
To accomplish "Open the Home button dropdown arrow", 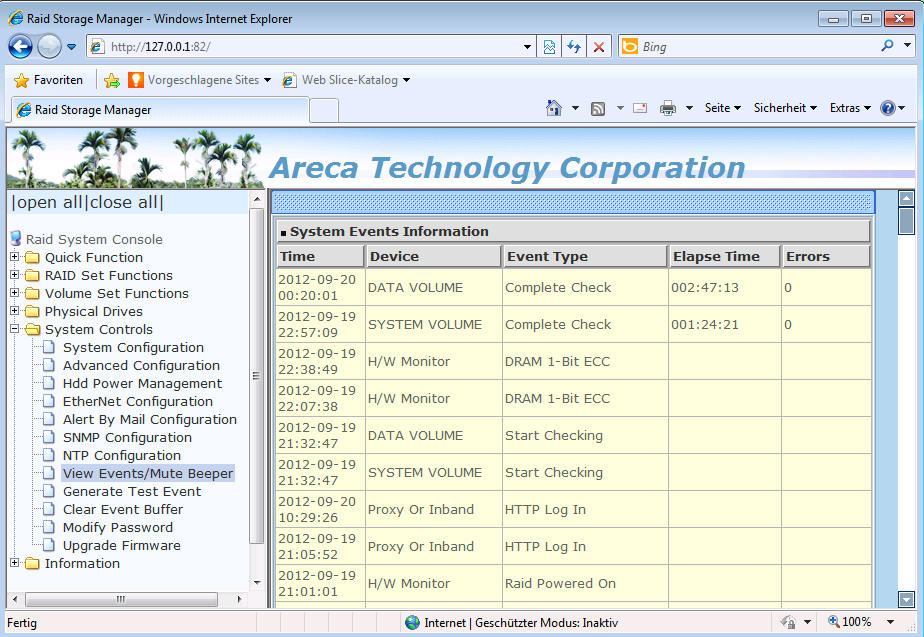I will 575,108.
